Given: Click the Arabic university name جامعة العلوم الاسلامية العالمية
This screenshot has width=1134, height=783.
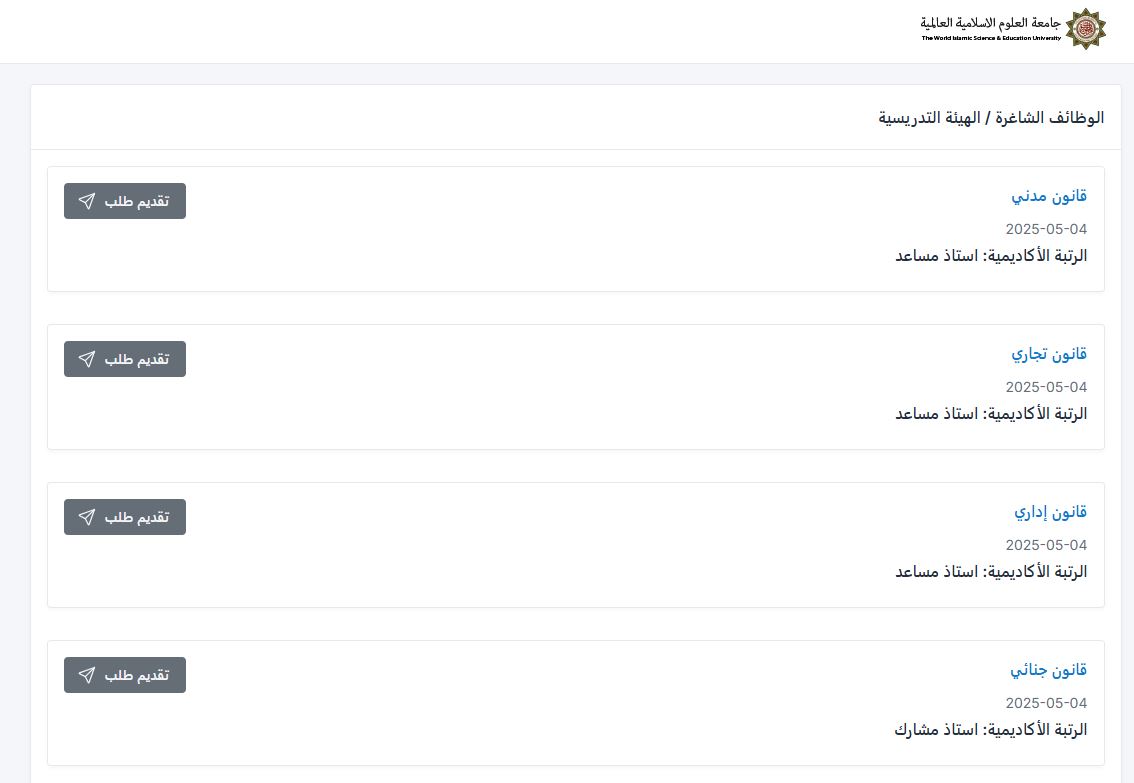Looking at the screenshot, I should click(x=990, y=22).
